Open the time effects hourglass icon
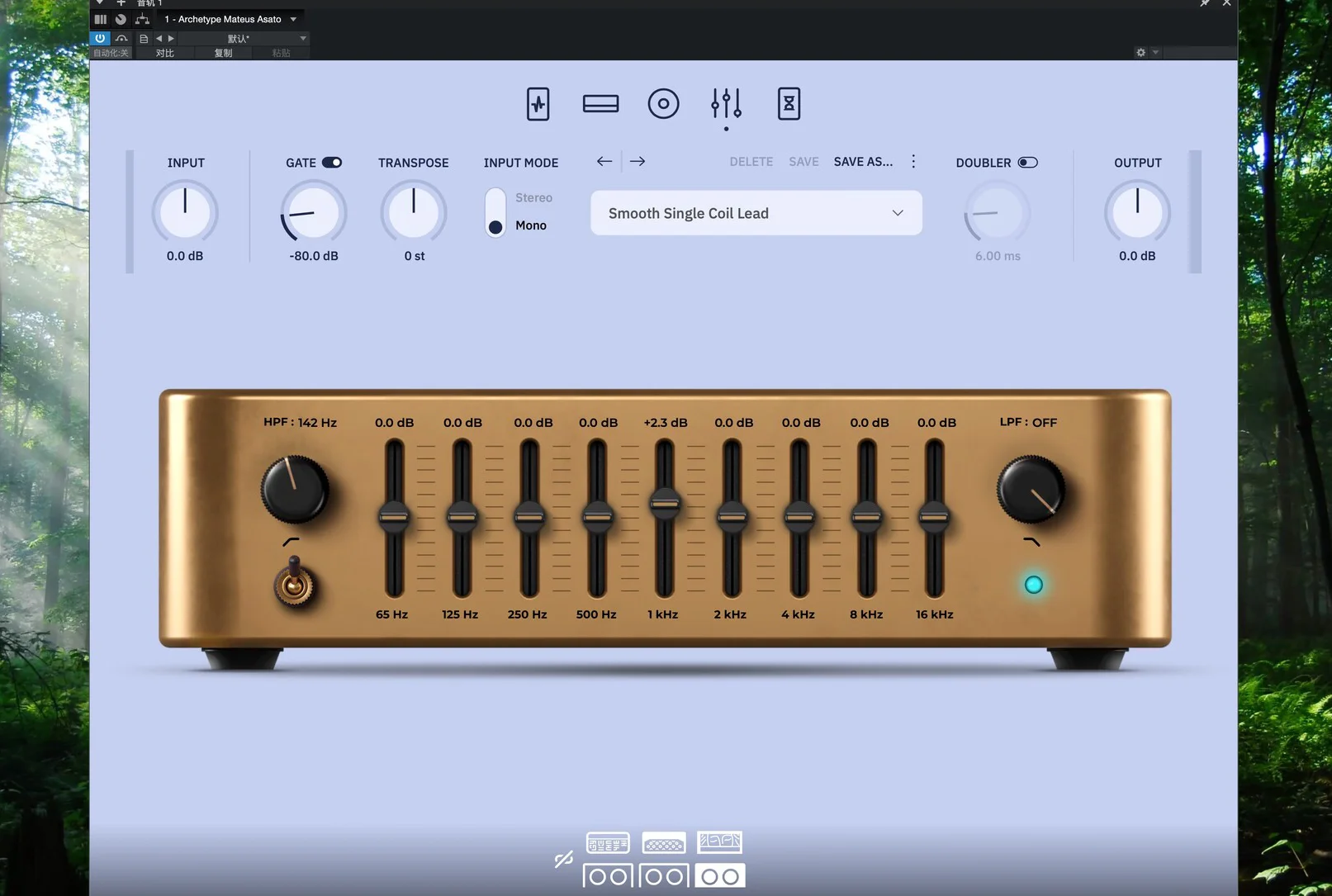 click(x=789, y=104)
